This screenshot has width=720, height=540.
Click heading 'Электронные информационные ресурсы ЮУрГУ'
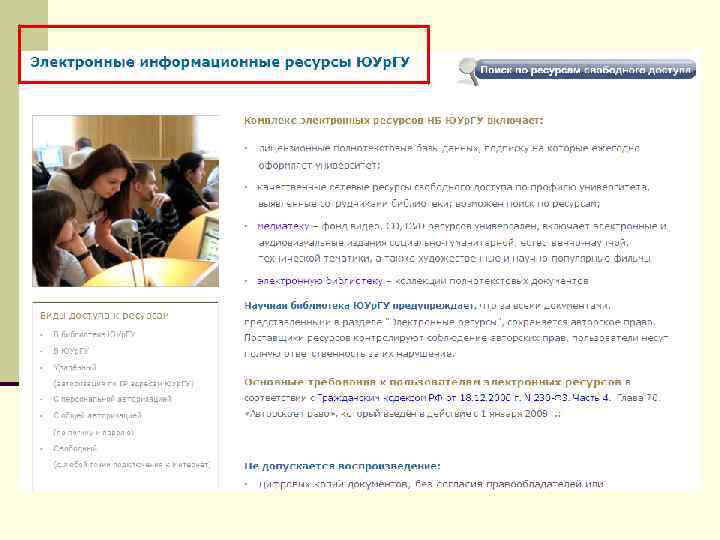219,62
